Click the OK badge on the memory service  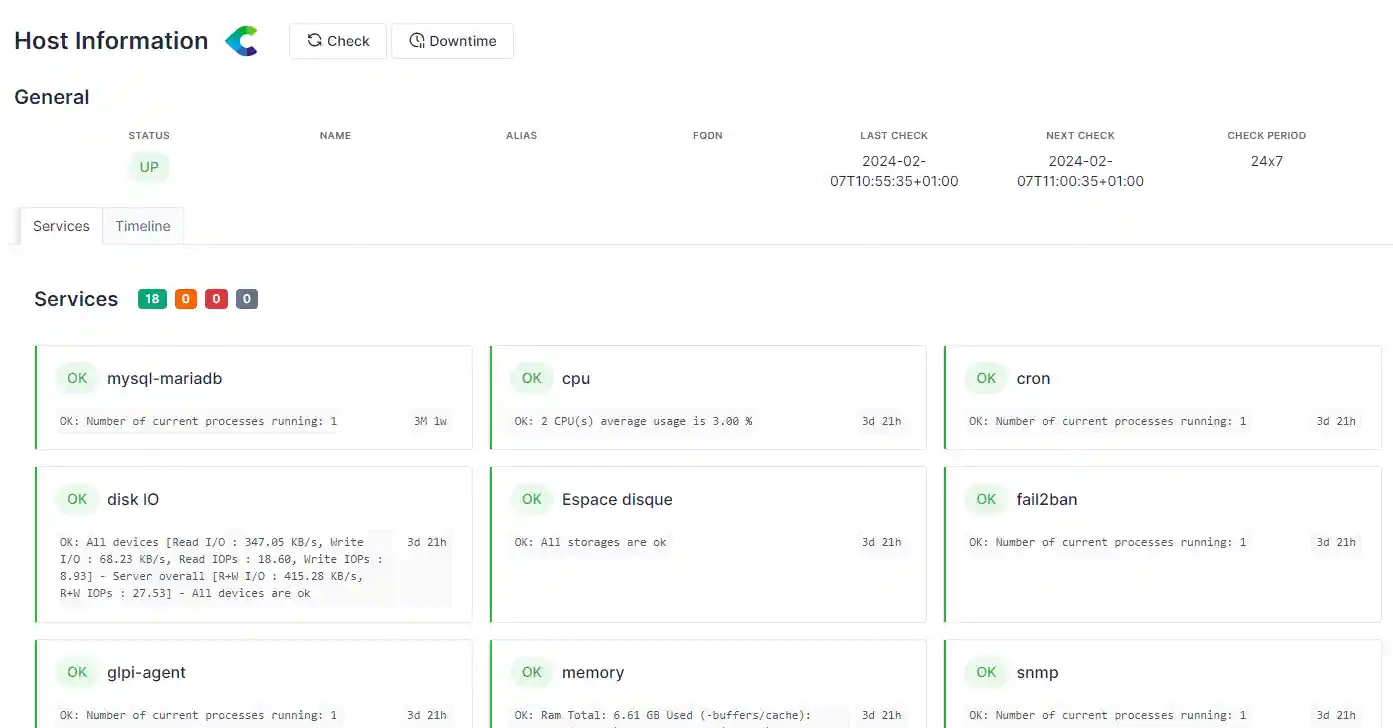(531, 672)
